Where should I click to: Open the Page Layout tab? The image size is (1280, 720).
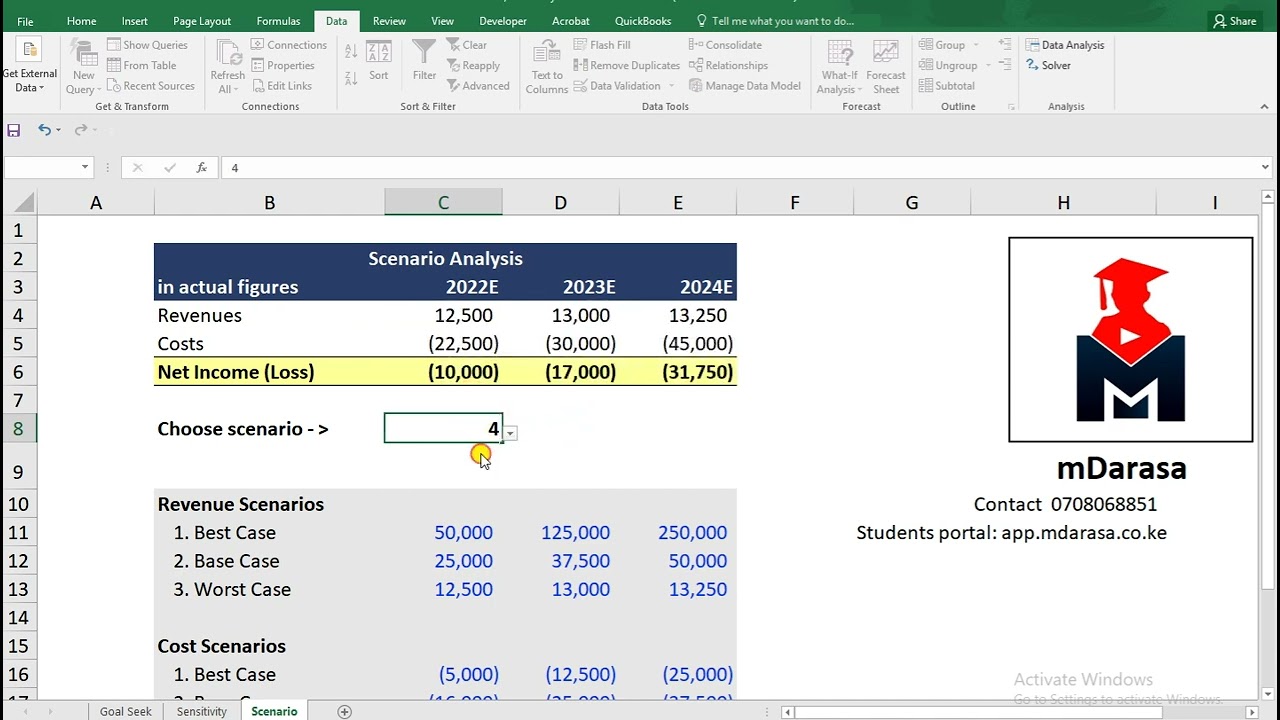[x=202, y=21]
